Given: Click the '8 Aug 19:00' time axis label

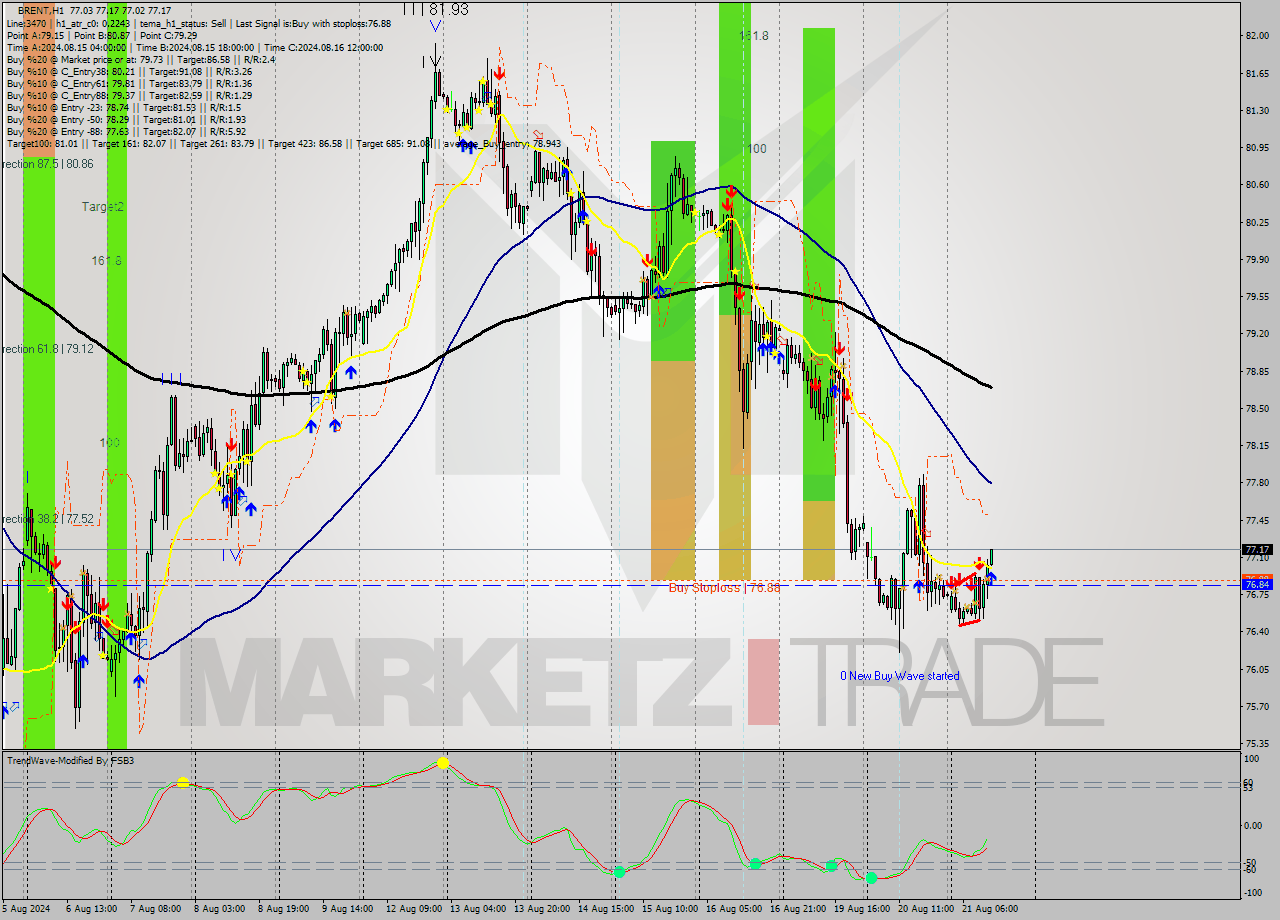Looking at the screenshot, I should pyautogui.click(x=283, y=909).
